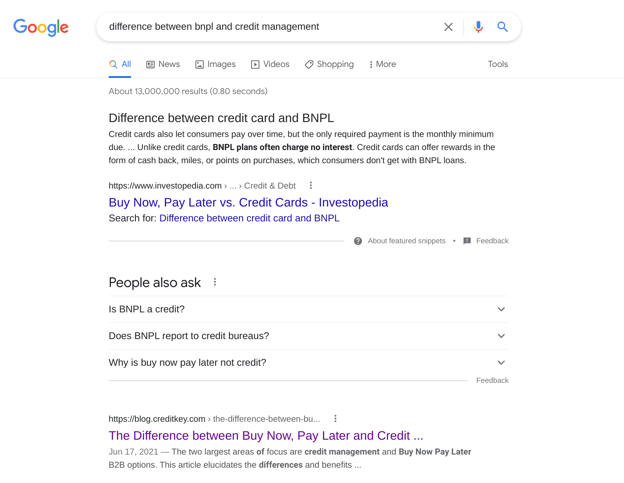Expand "Is BNPL a credit?" question
Screen dimensions: 624x483
308,309
